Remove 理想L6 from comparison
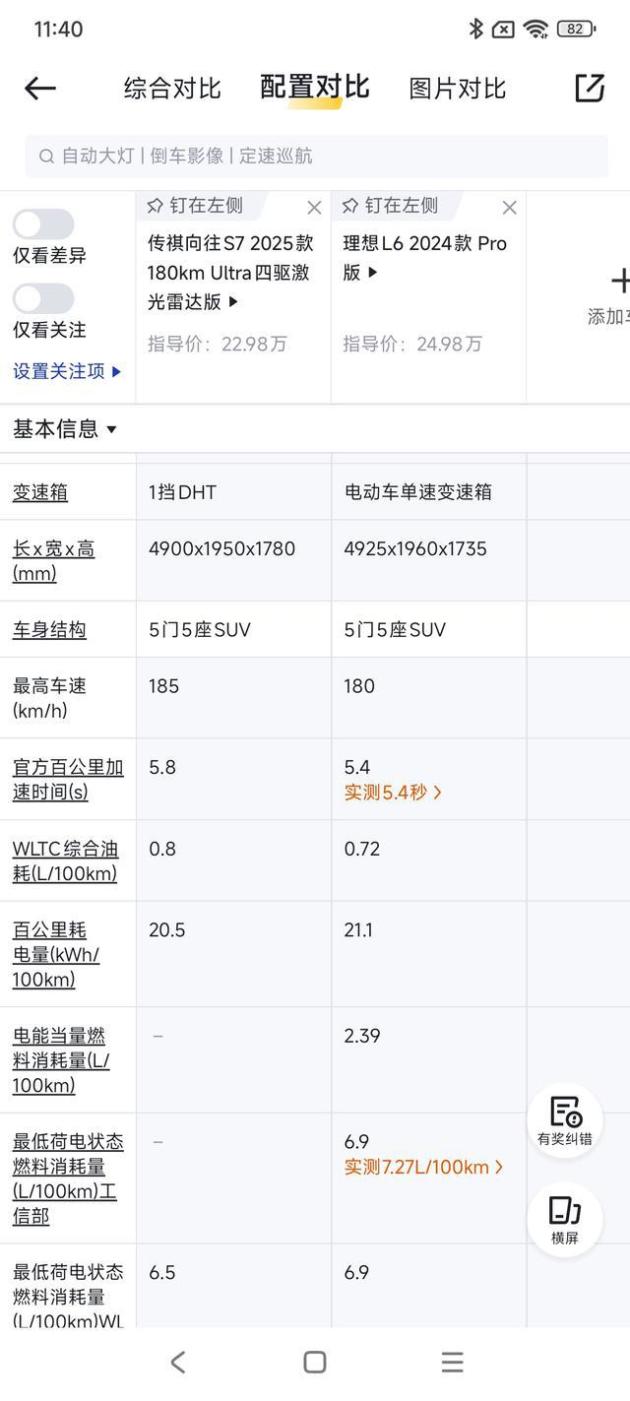 pos(509,208)
